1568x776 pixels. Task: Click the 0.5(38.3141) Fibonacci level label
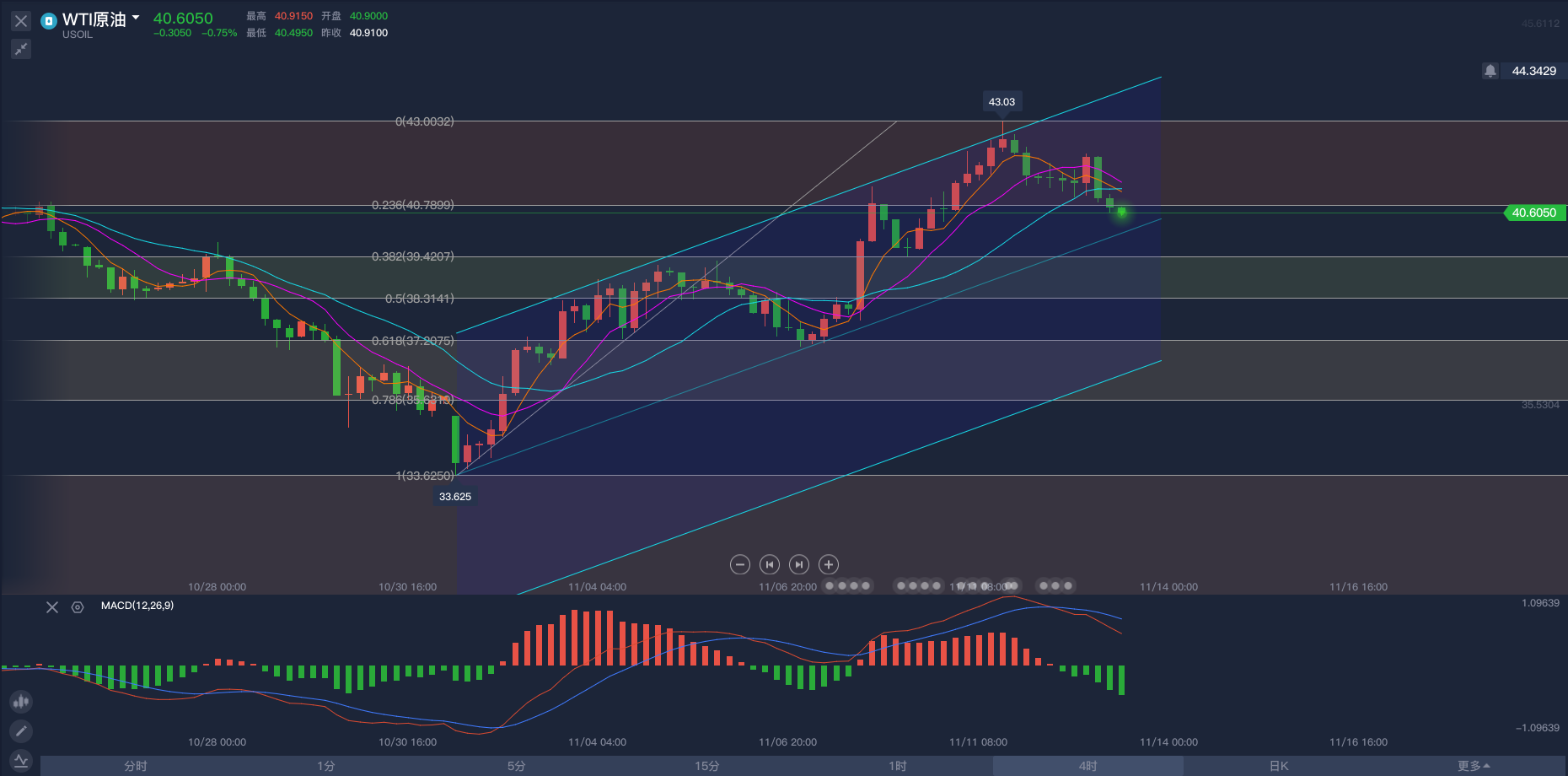click(x=420, y=299)
